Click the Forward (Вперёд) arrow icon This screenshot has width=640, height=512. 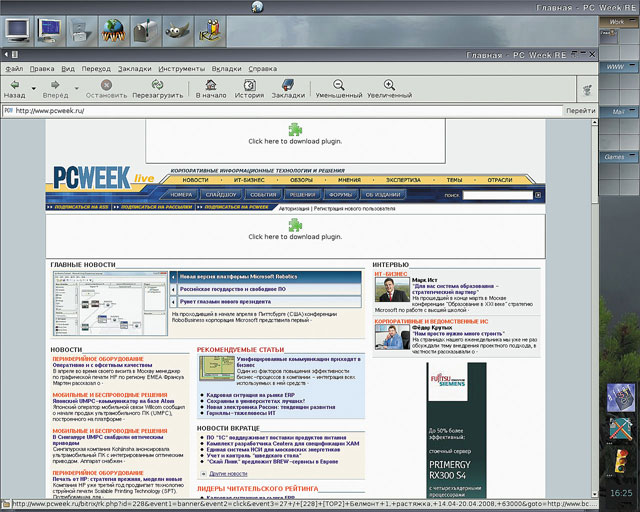pos(55,85)
